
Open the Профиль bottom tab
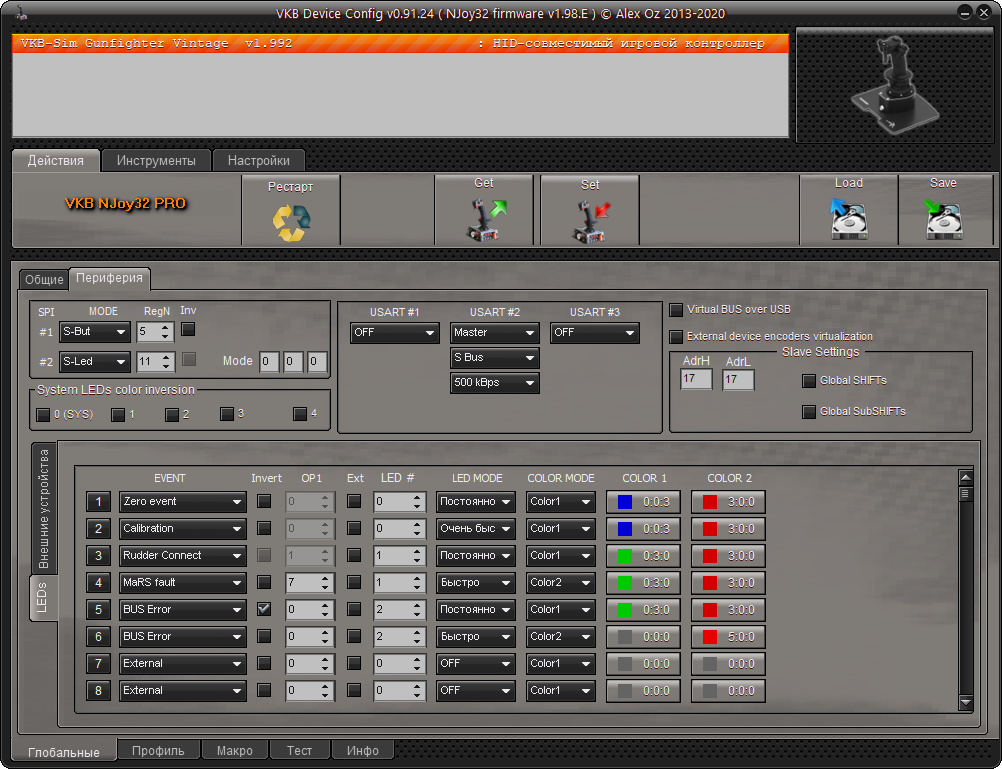click(158, 750)
